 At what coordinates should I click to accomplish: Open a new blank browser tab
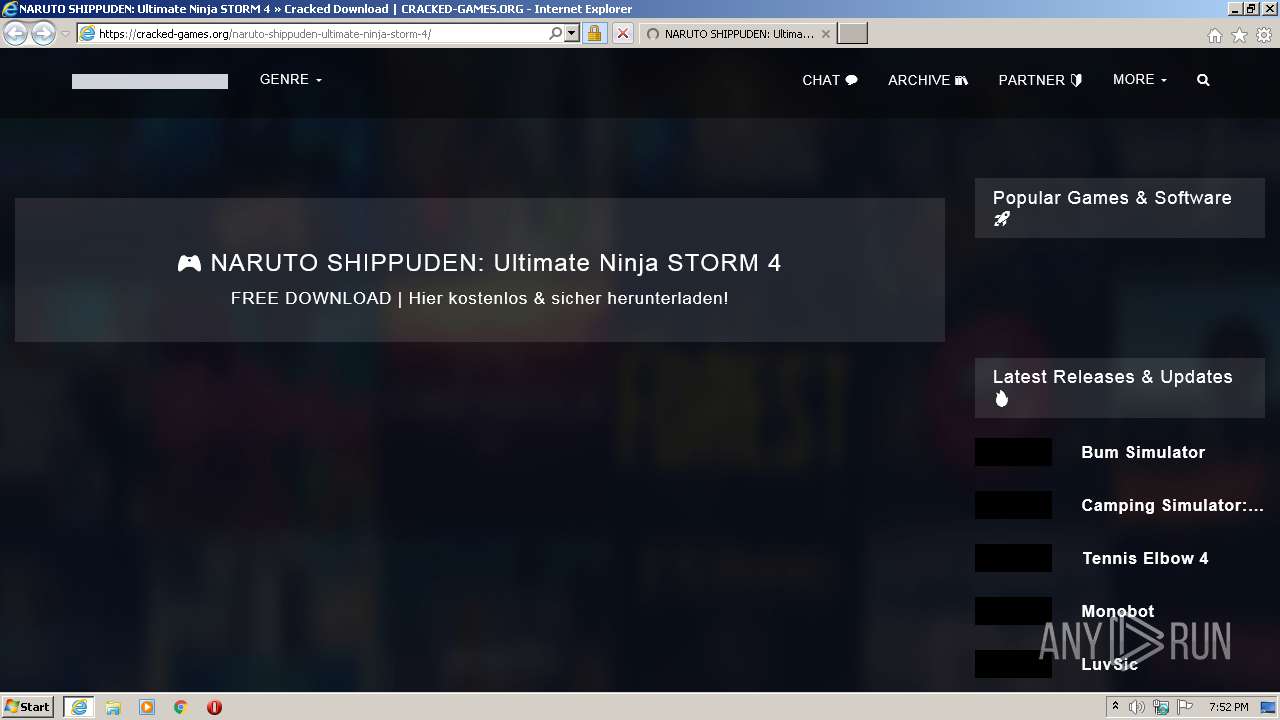(852, 34)
